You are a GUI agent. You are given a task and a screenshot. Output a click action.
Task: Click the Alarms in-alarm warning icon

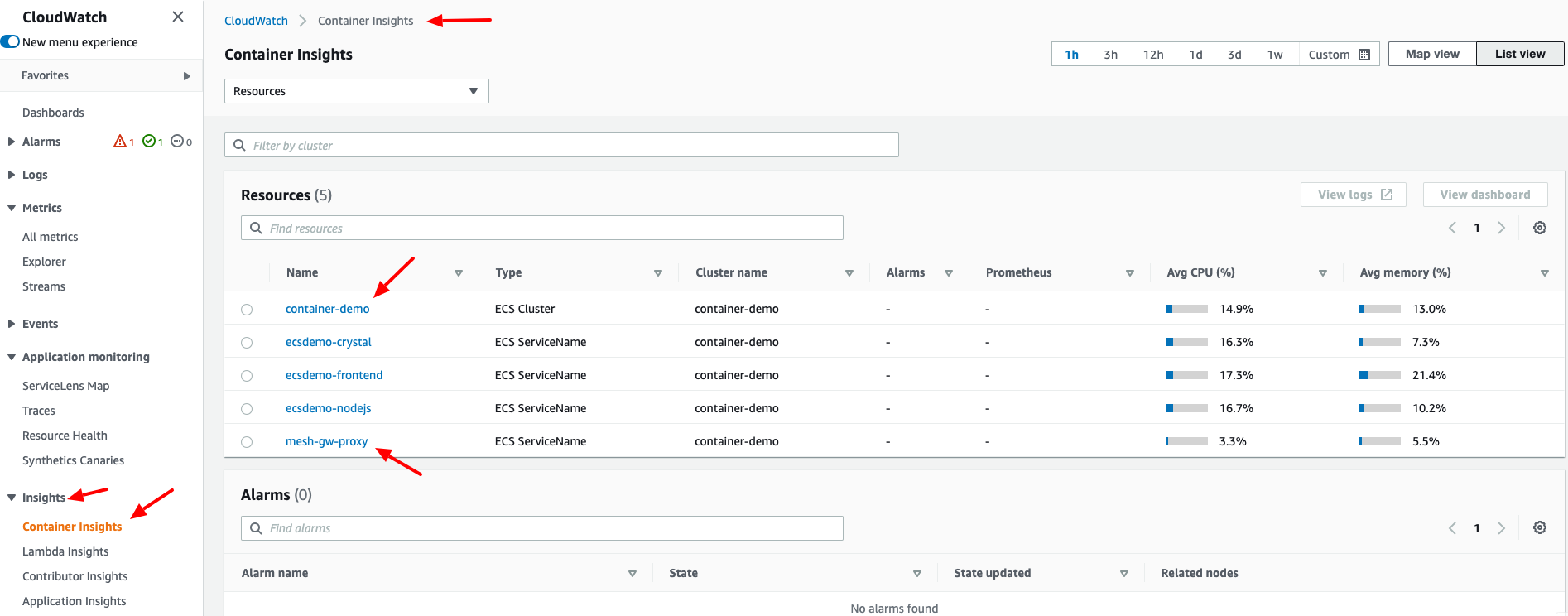120,142
